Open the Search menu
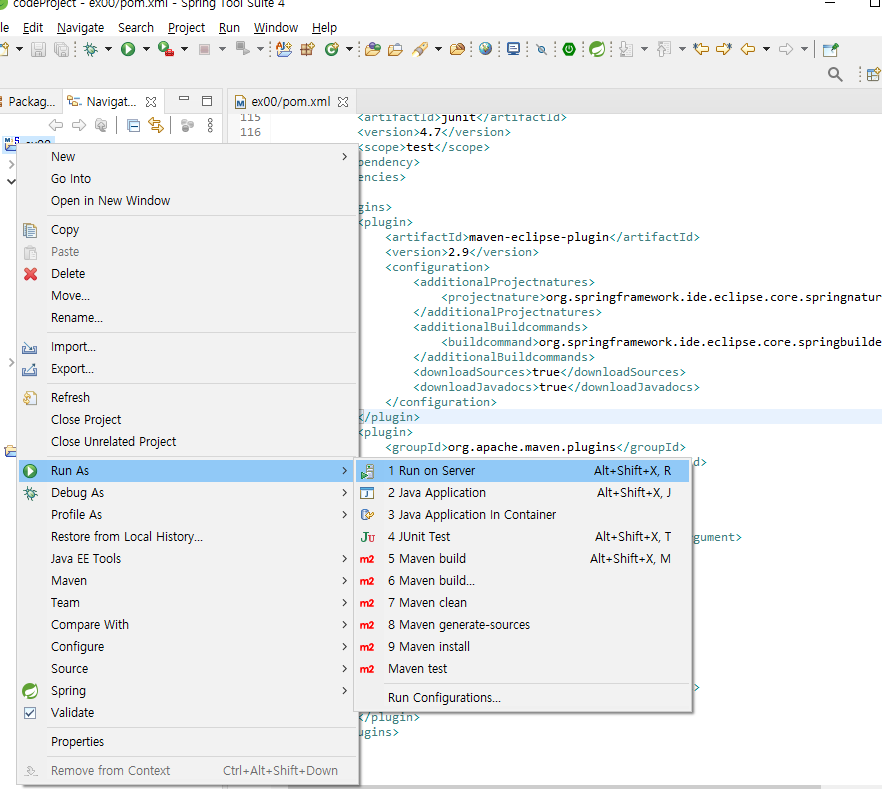Viewport: 882px width, 789px height. [136, 28]
